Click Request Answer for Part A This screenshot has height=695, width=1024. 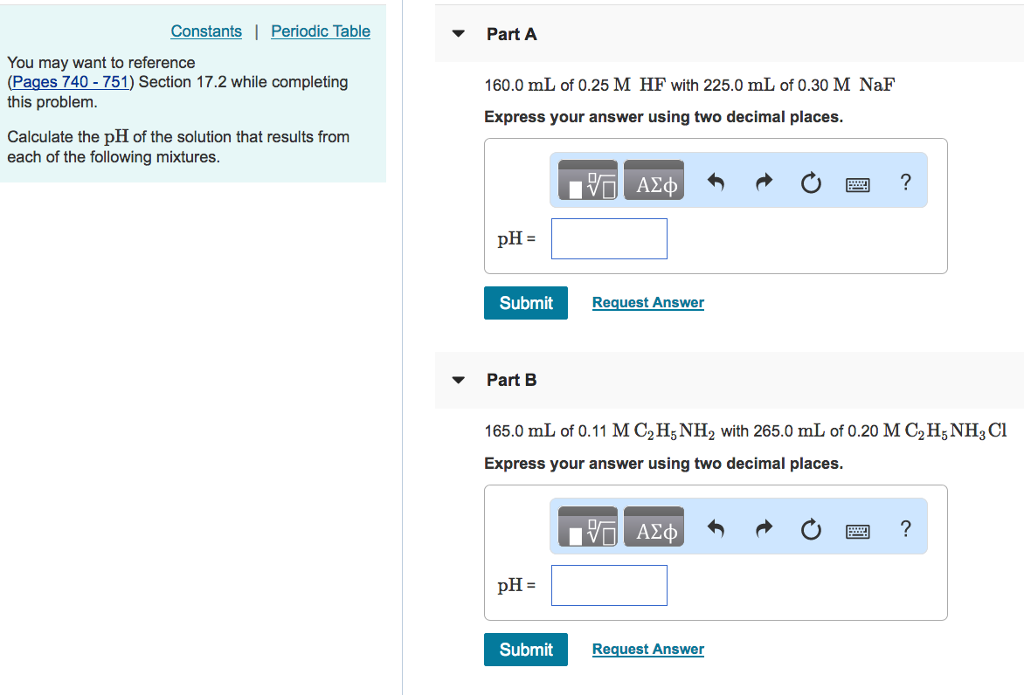pyautogui.click(x=647, y=302)
